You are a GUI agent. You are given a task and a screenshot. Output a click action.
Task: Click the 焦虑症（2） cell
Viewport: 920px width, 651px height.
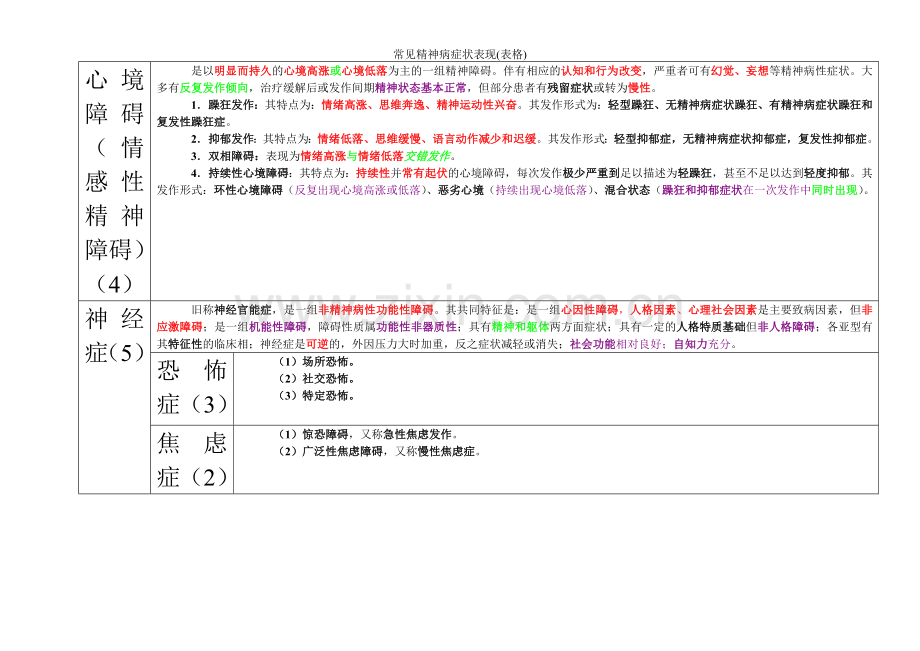(x=192, y=460)
